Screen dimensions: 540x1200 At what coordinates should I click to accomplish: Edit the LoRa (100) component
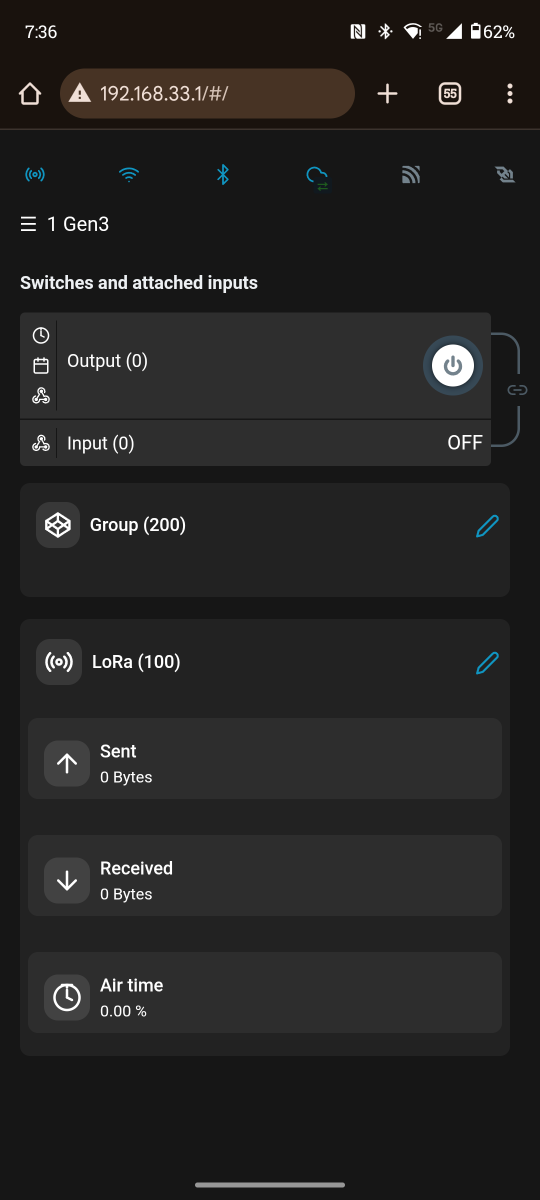(x=487, y=662)
